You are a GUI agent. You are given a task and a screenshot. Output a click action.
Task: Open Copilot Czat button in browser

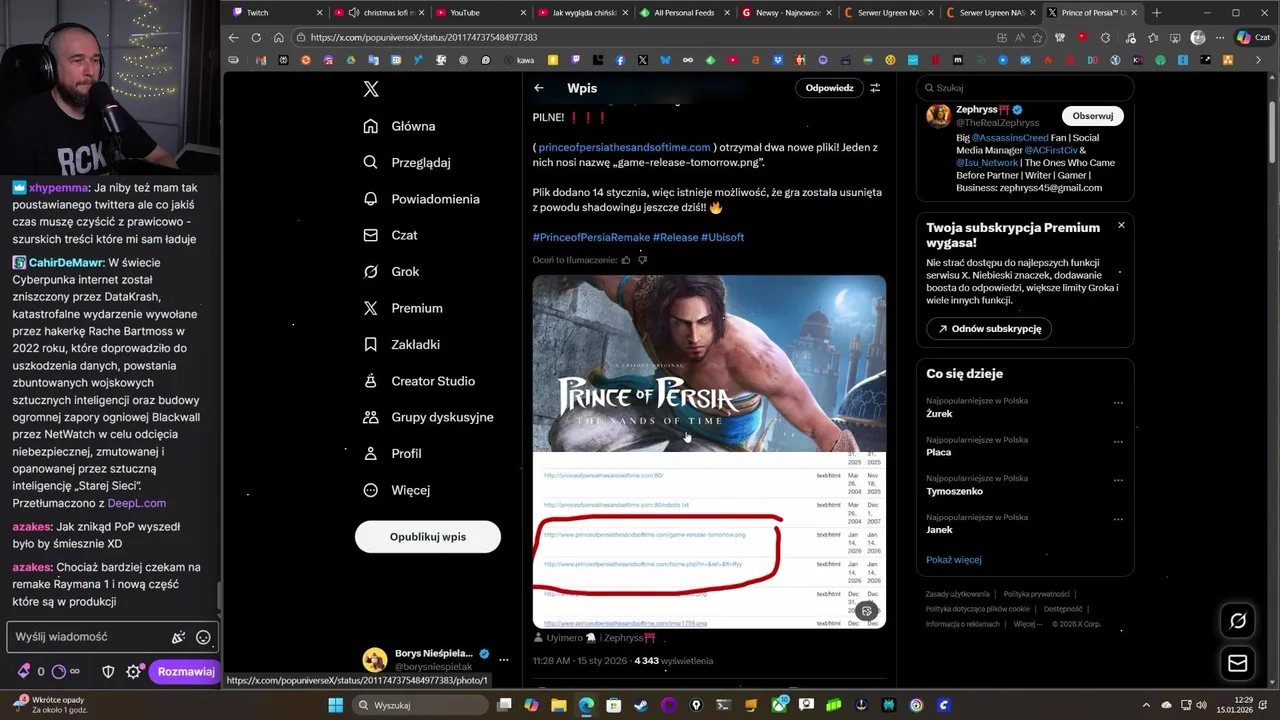(1252, 38)
